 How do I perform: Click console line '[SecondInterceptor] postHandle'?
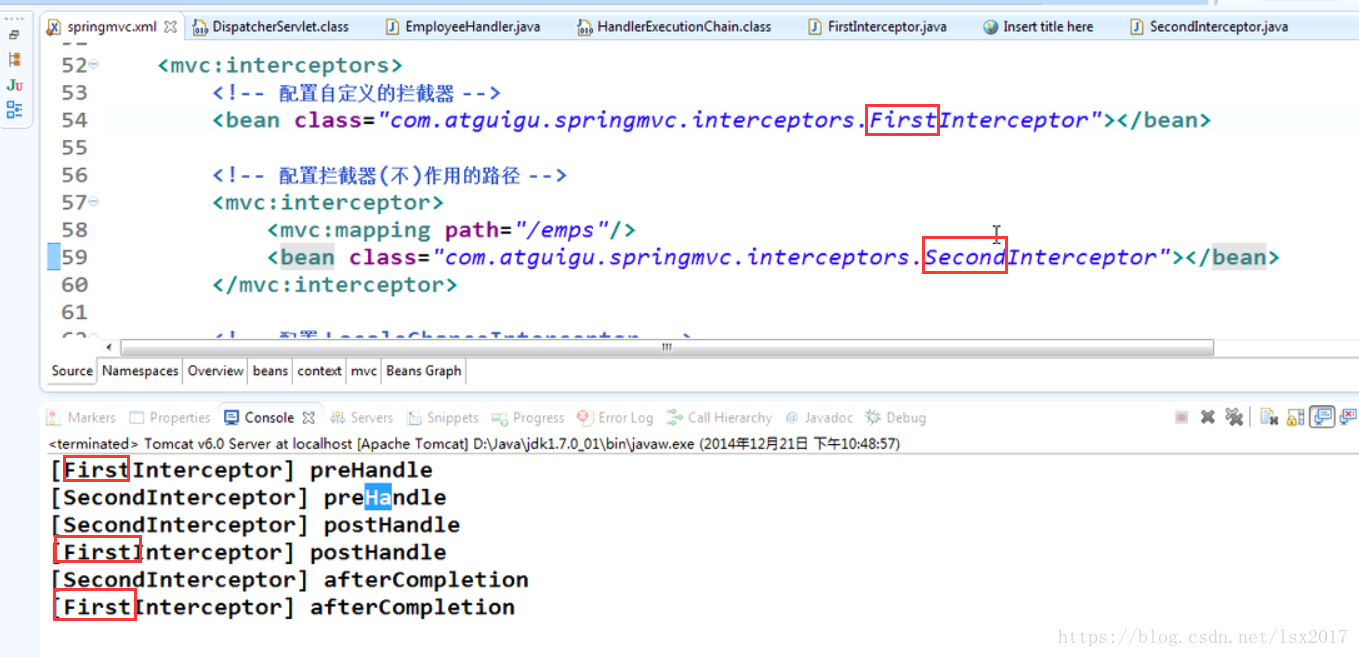tap(256, 525)
